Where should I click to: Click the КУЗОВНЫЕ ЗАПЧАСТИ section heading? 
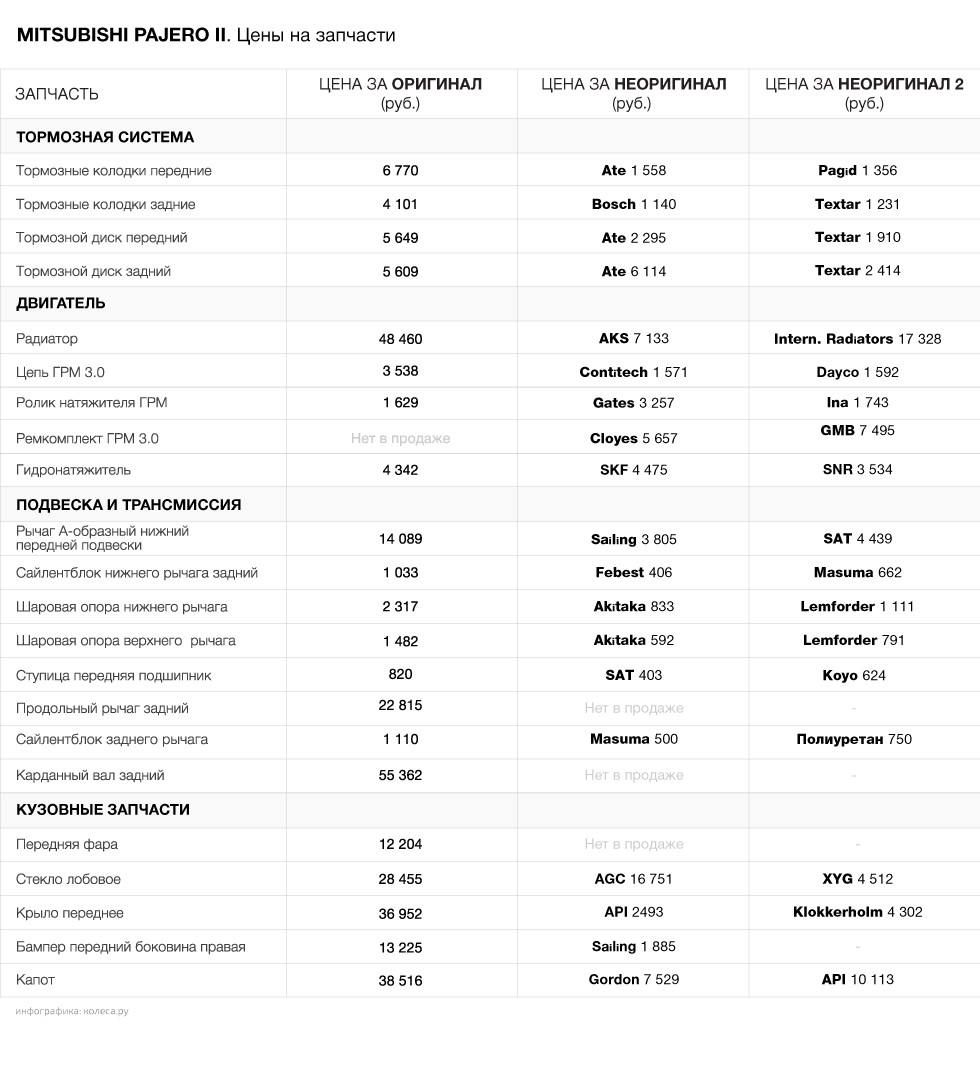103,810
